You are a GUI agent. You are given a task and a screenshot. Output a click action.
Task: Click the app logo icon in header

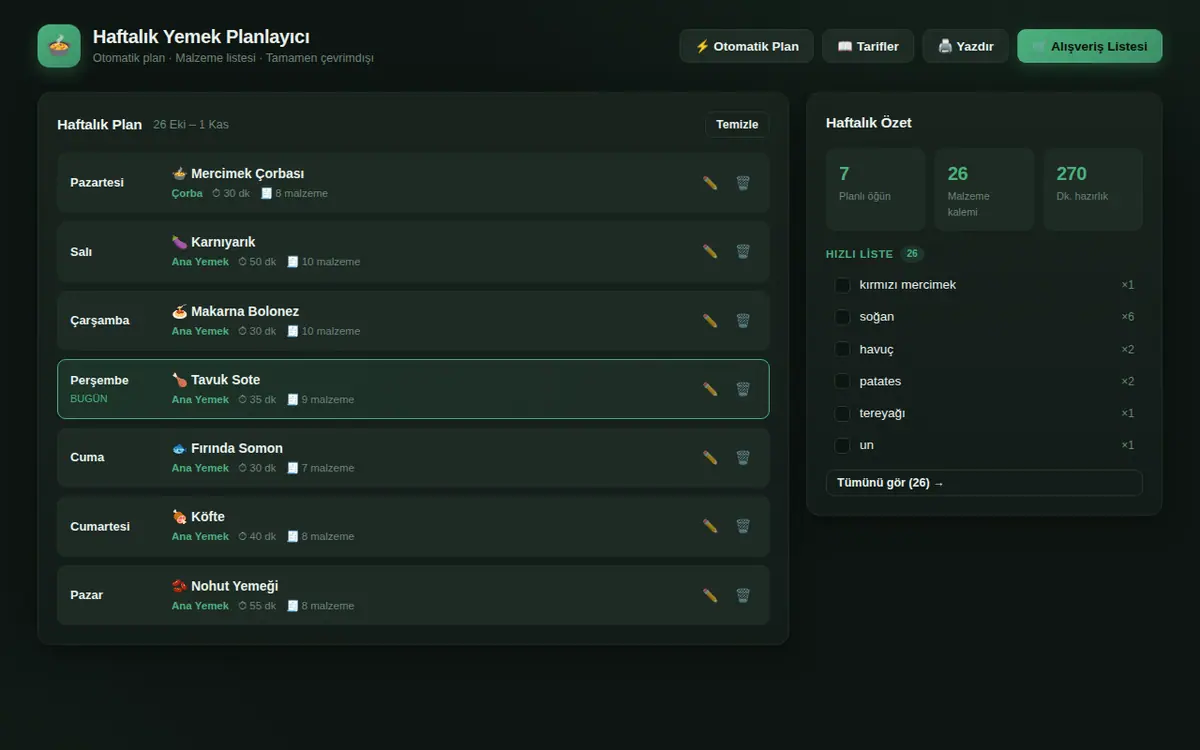pyautogui.click(x=59, y=46)
